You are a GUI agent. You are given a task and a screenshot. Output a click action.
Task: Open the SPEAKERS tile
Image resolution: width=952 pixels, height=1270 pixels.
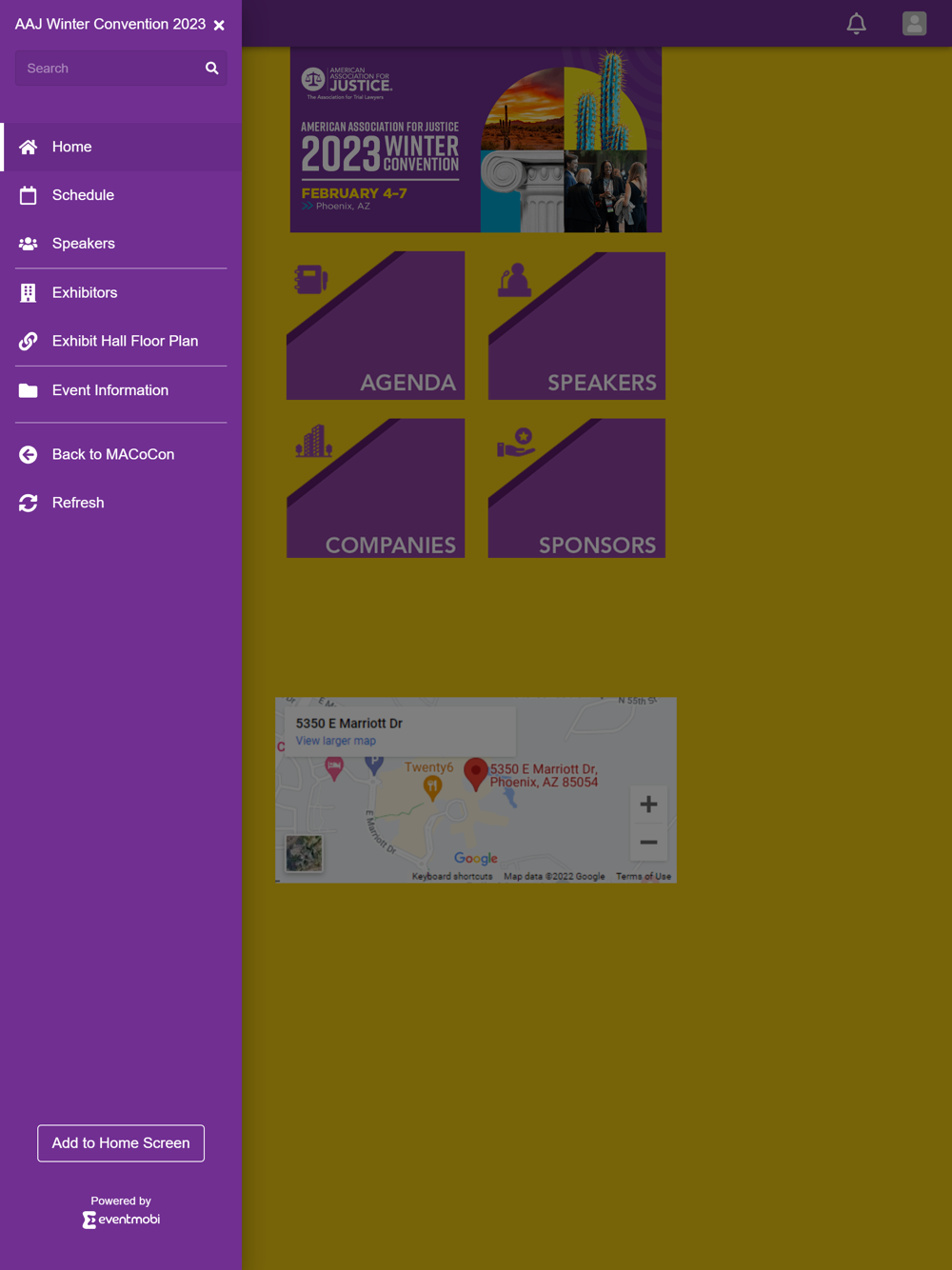577,326
